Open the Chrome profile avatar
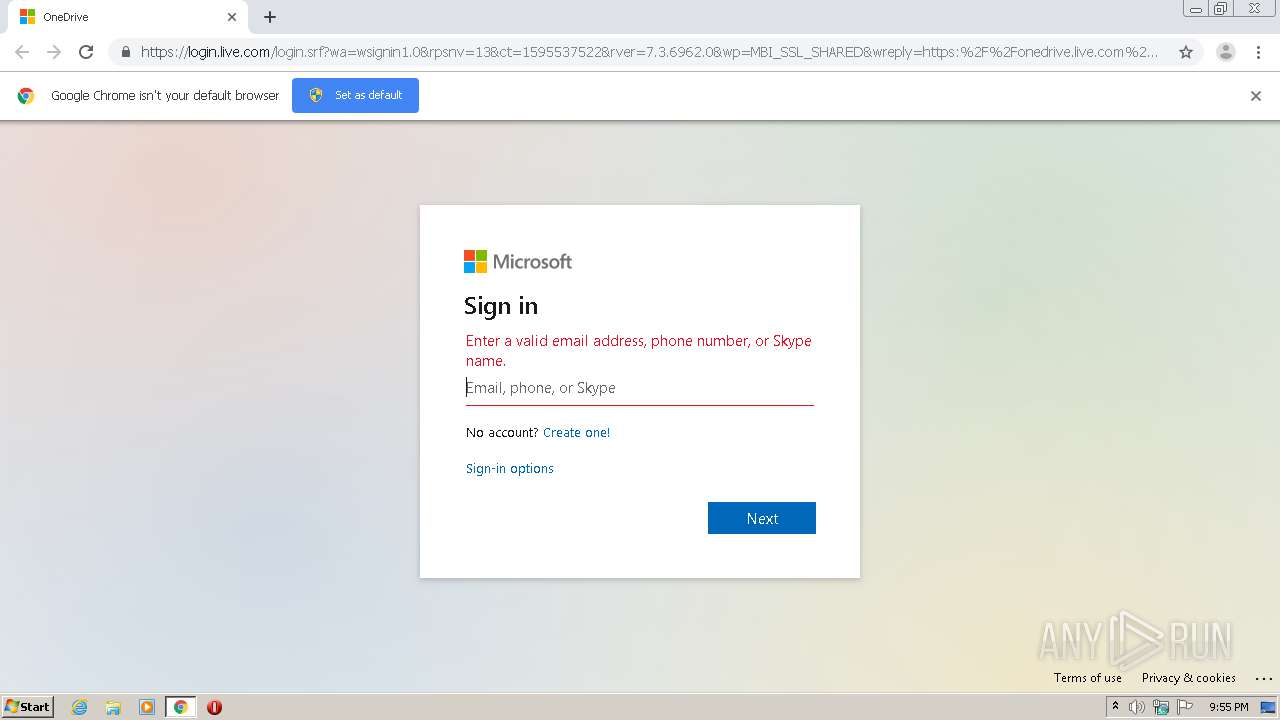The image size is (1280, 720). click(1225, 52)
